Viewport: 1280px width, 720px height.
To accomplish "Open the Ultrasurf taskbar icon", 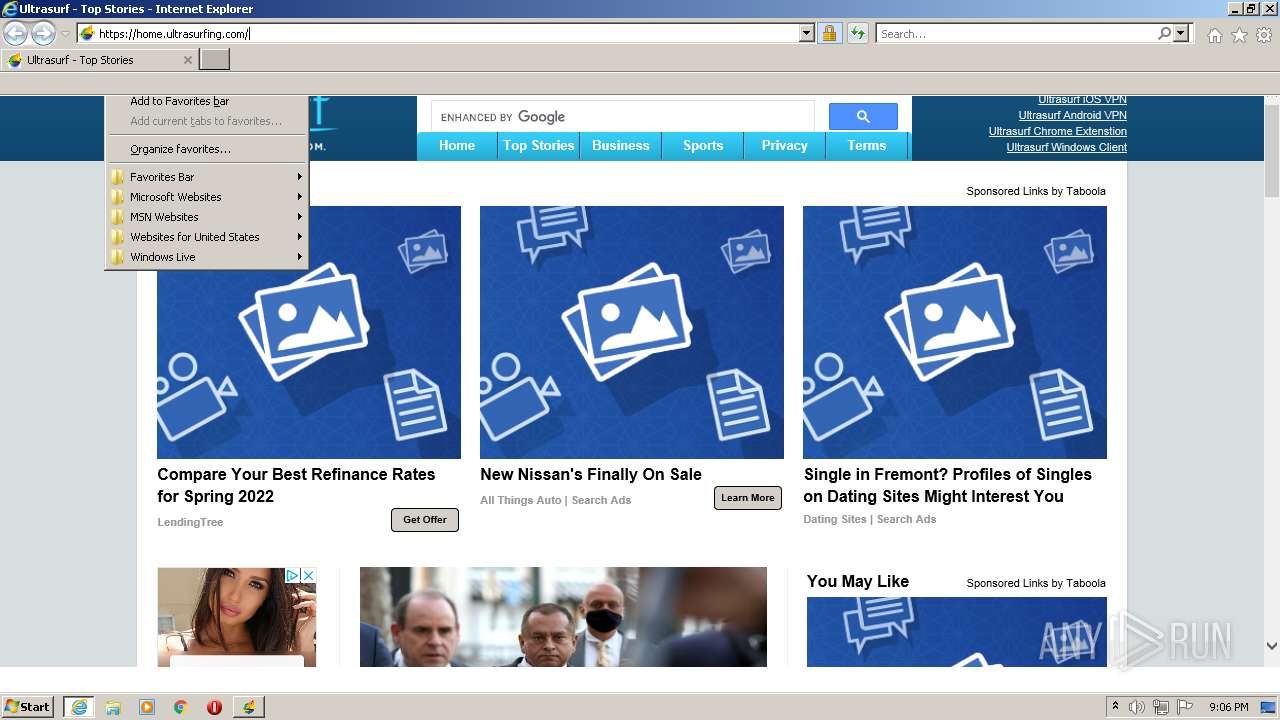I will (249, 707).
